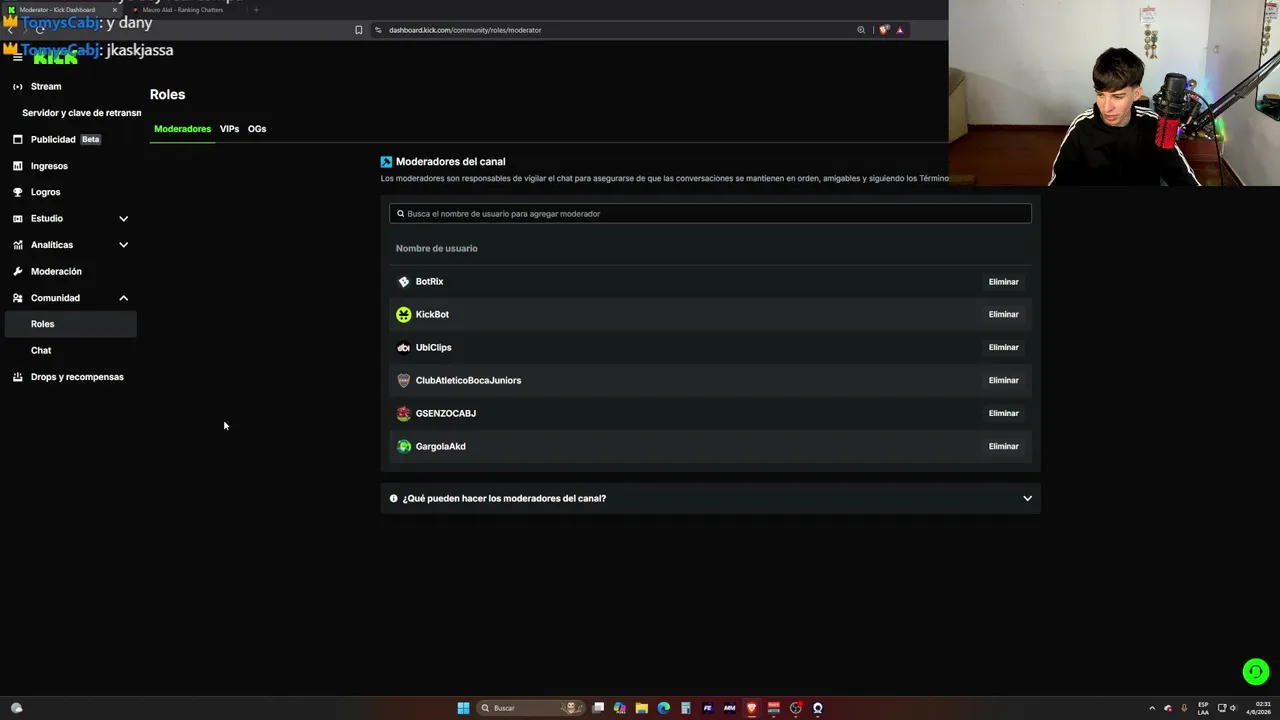Remove BotRix as moderator
The width and height of the screenshot is (1280, 720).
[x=1003, y=282]
